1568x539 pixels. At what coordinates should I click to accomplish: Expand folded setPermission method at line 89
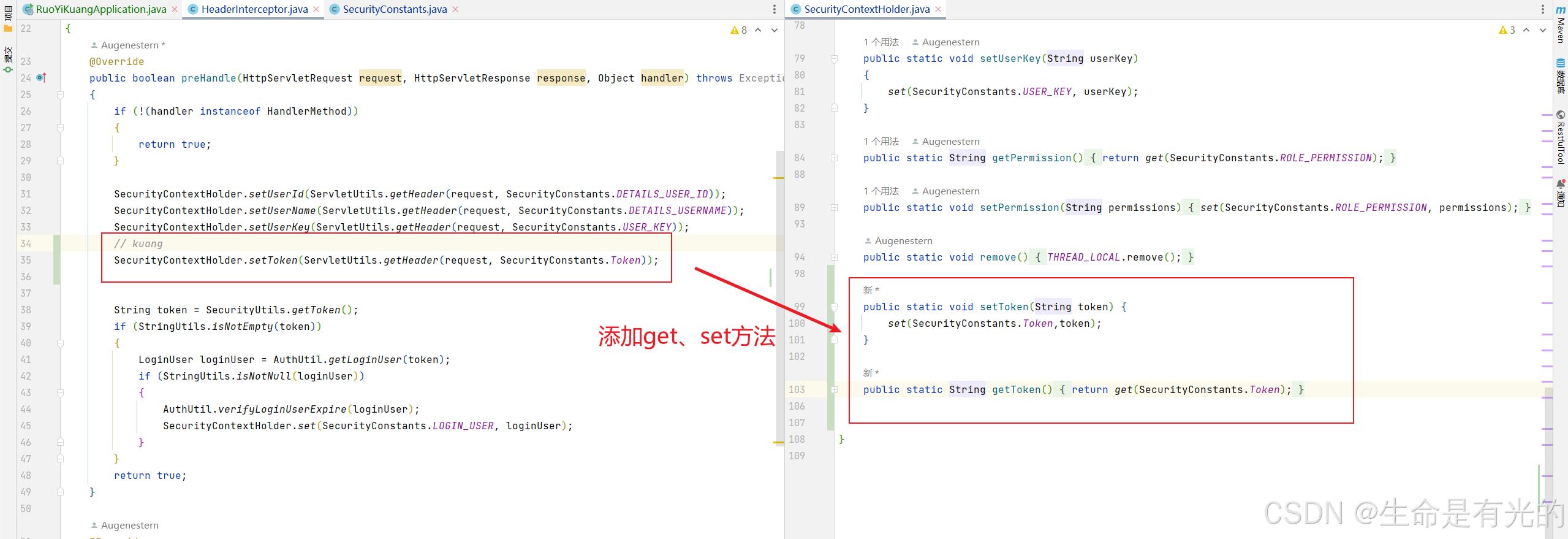coord(834,207)
